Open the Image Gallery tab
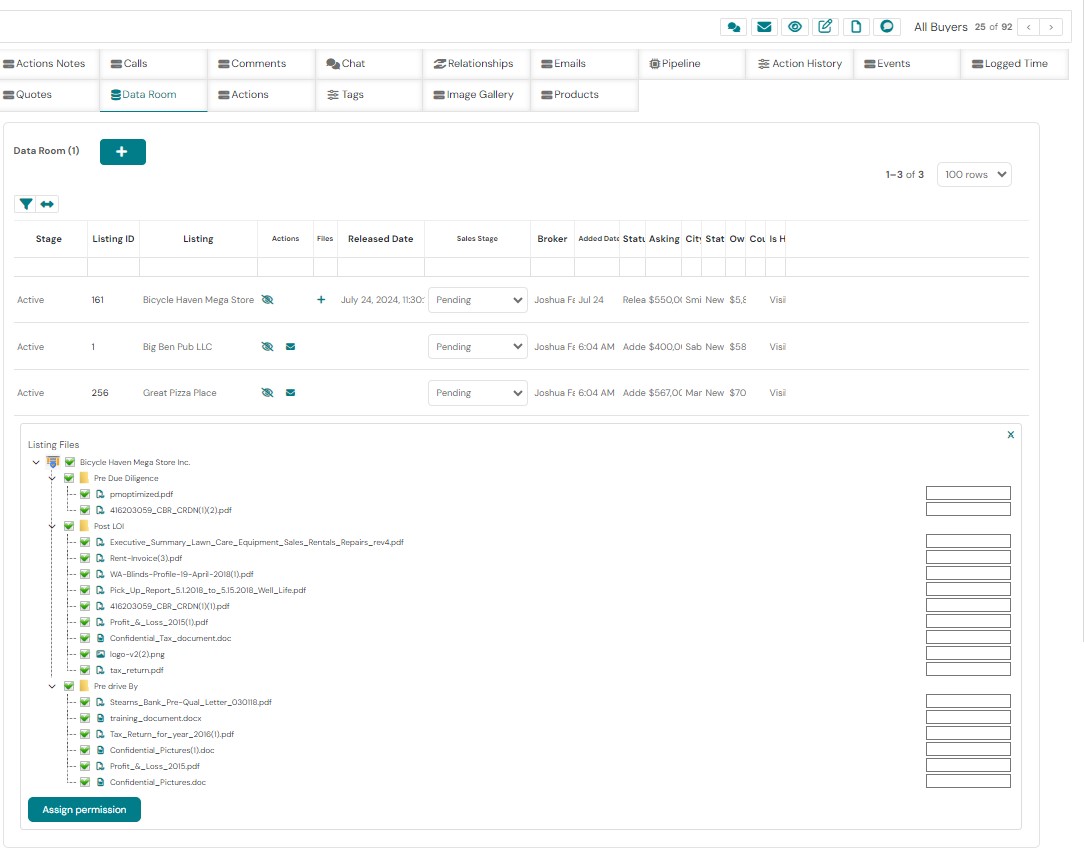 pos(475,95)
